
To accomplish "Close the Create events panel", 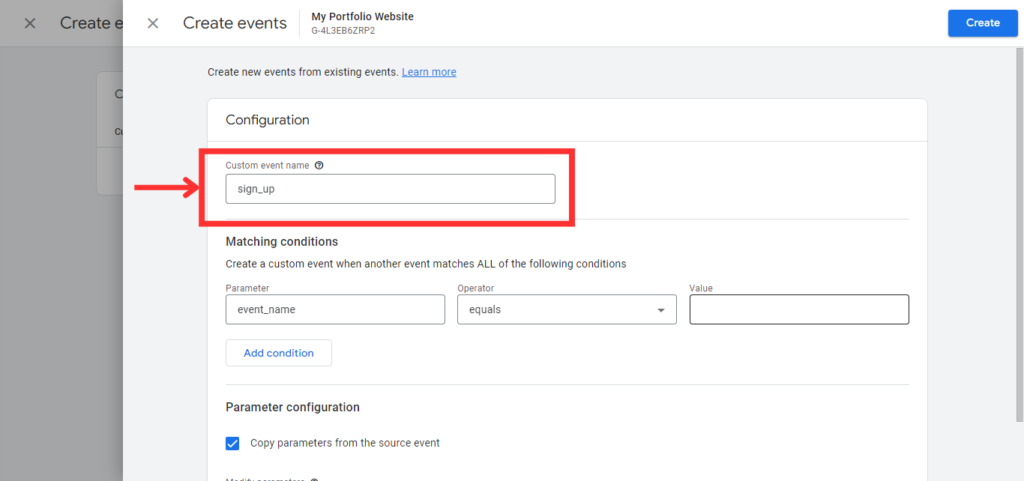I will pyautogui.click(x=153, y=23).
